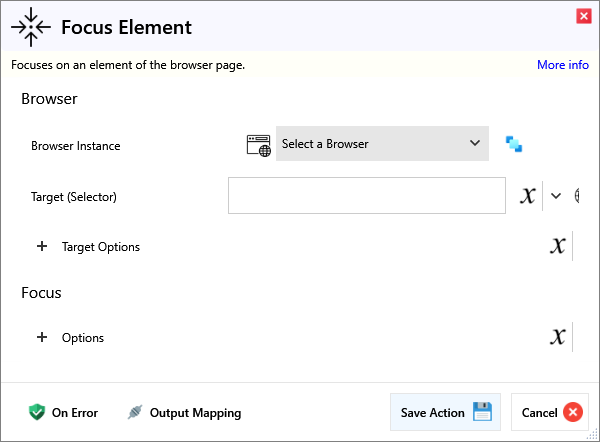Click the browser window icon beside Browser Instance
This screenshot has height=442, width=600.
coord(258,144)
